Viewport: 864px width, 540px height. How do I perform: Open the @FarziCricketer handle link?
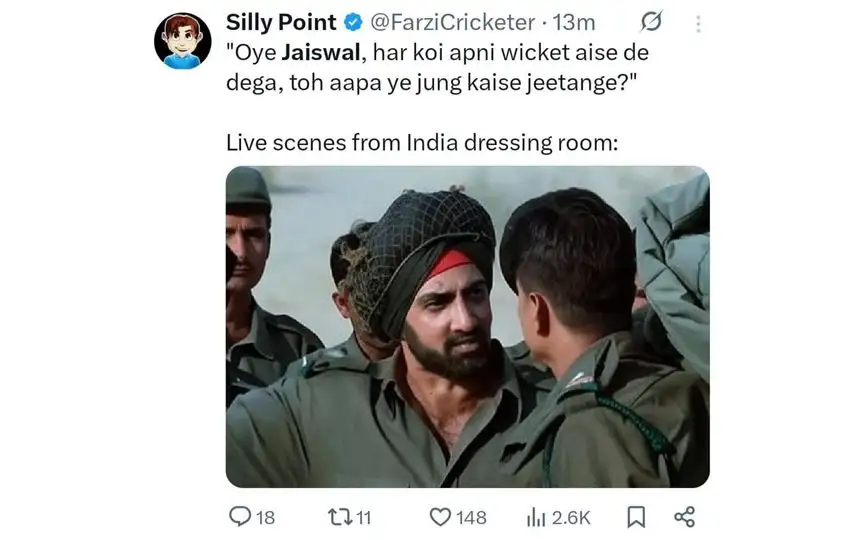pyautogui.click(x=452, y=23)
